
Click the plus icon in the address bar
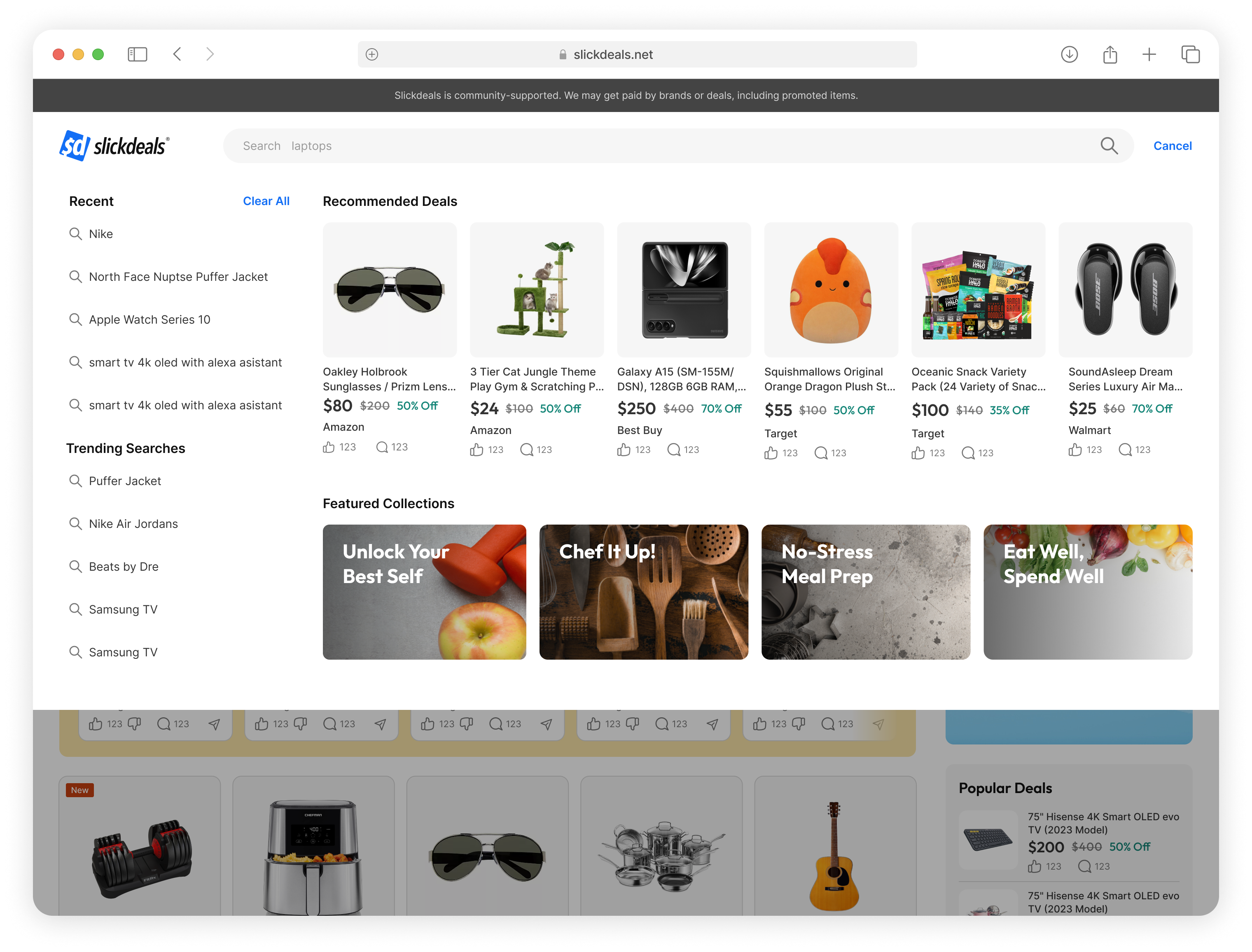pos(372,54)
